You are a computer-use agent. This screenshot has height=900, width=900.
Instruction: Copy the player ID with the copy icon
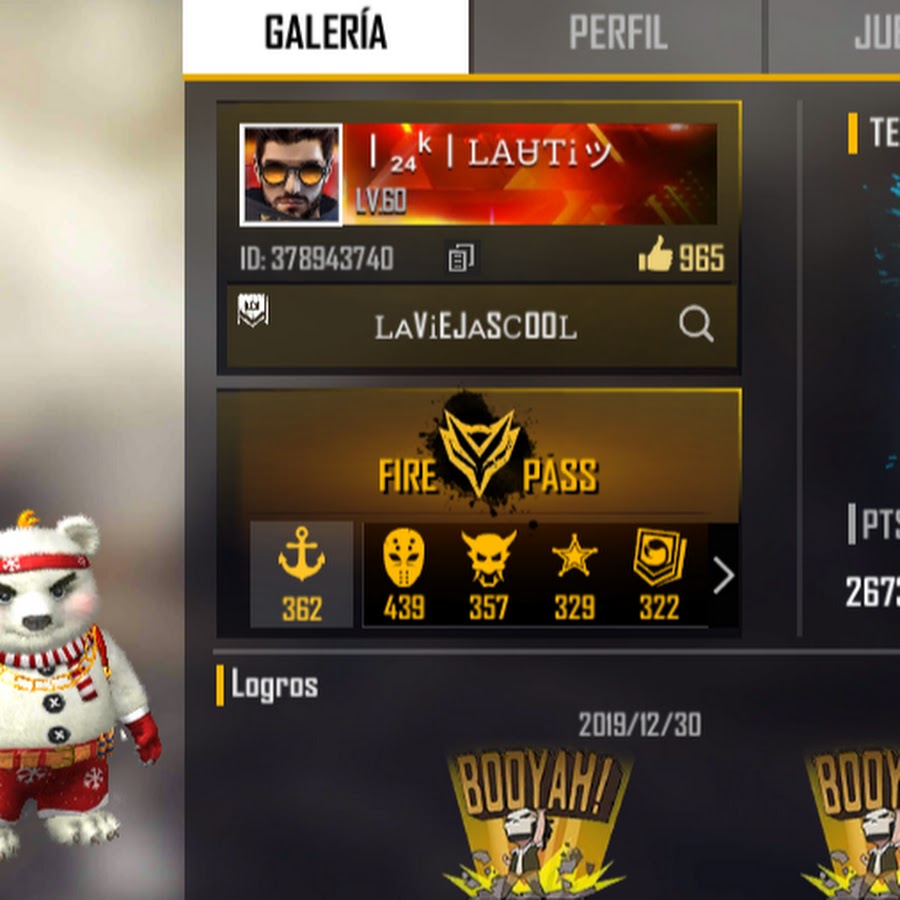[x=461, y=258]
